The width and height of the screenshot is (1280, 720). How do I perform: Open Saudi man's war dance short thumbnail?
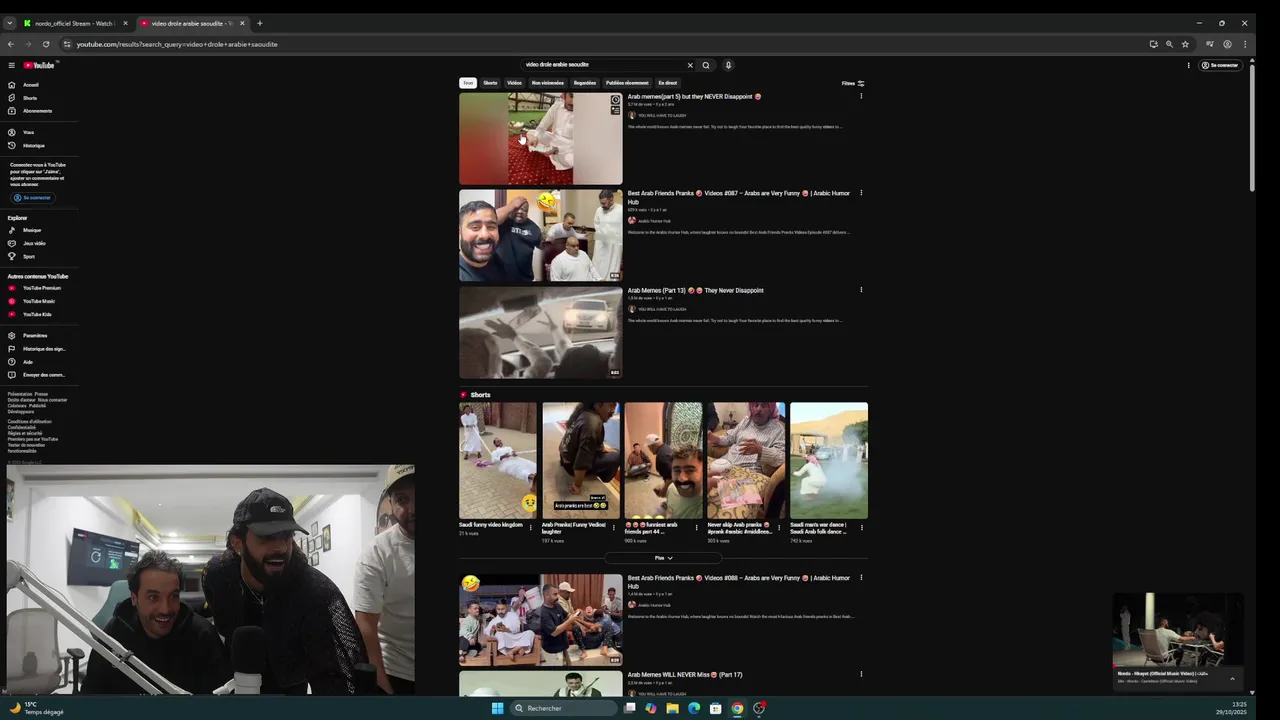(x=829, y=460)
